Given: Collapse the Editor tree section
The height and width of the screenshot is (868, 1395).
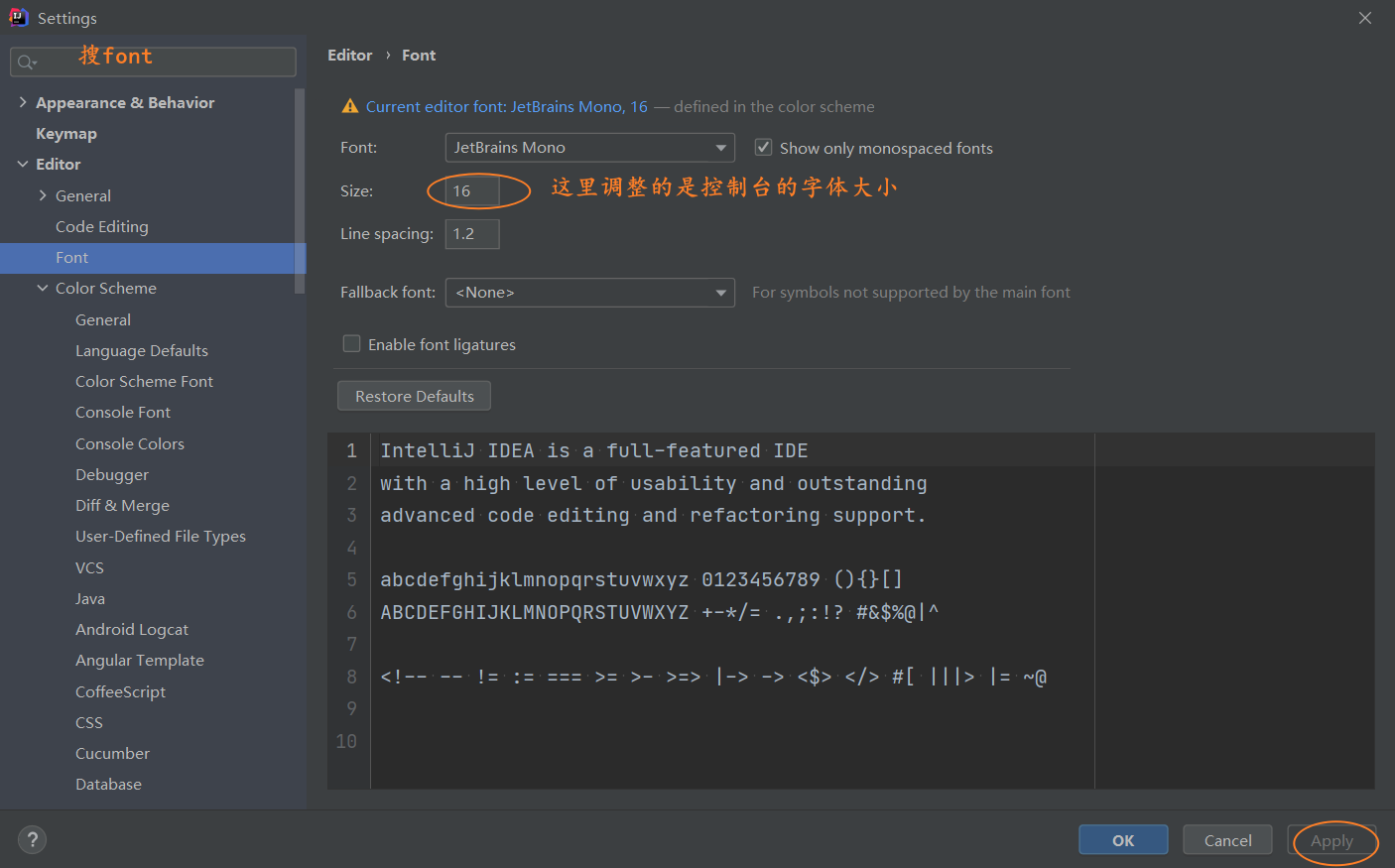Looking at the screenshot, I should (23, 164).
